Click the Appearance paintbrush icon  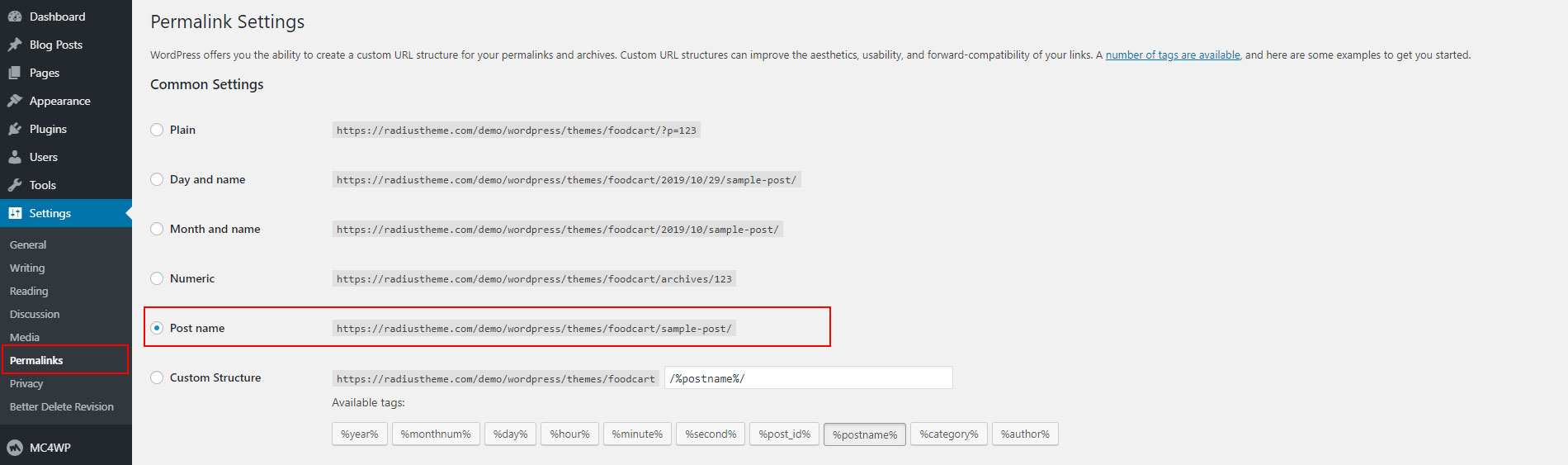(15, 101)
